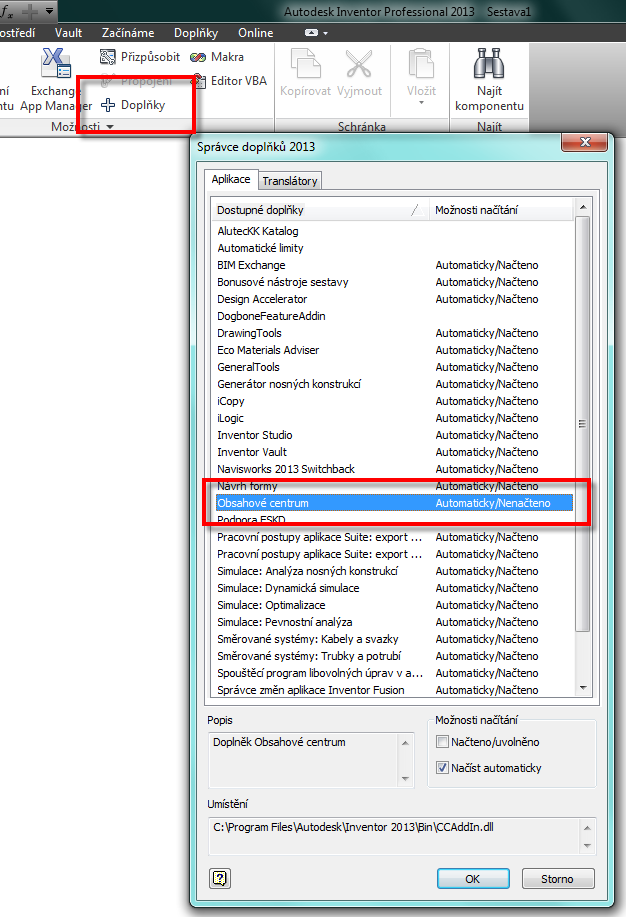The image size is (626, 917).
Task: Select DrawingTools add-in
Action: pyautogui.click(x=393, y=333)
